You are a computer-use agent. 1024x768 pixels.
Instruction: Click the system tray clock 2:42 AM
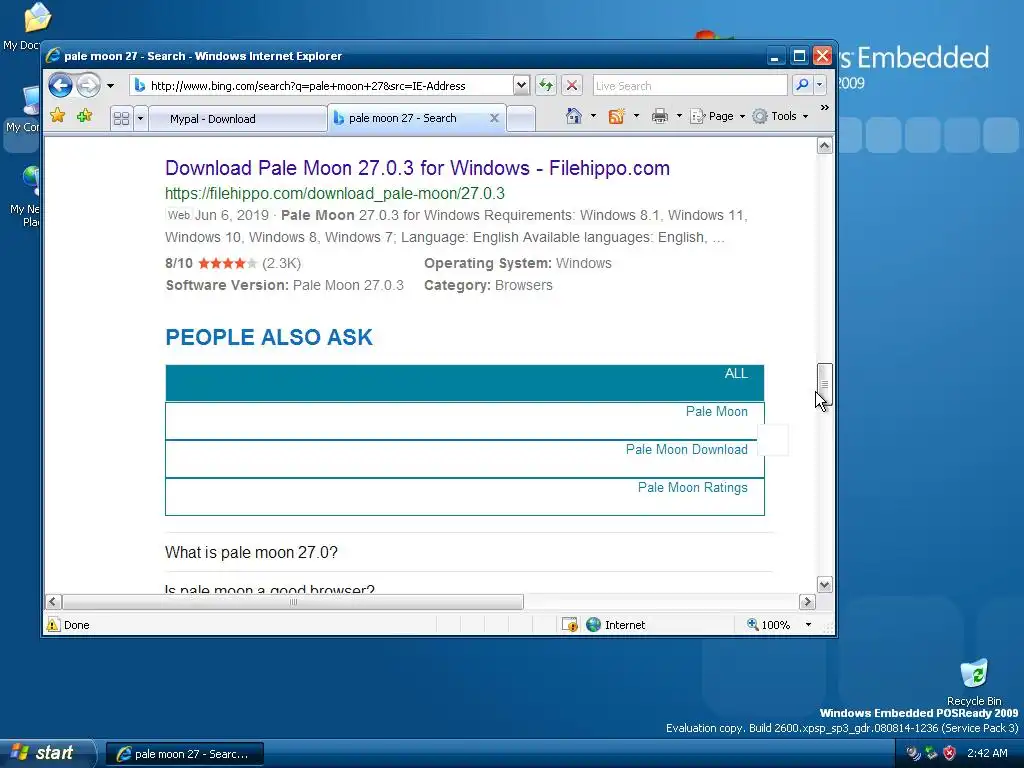coord(987,753)
